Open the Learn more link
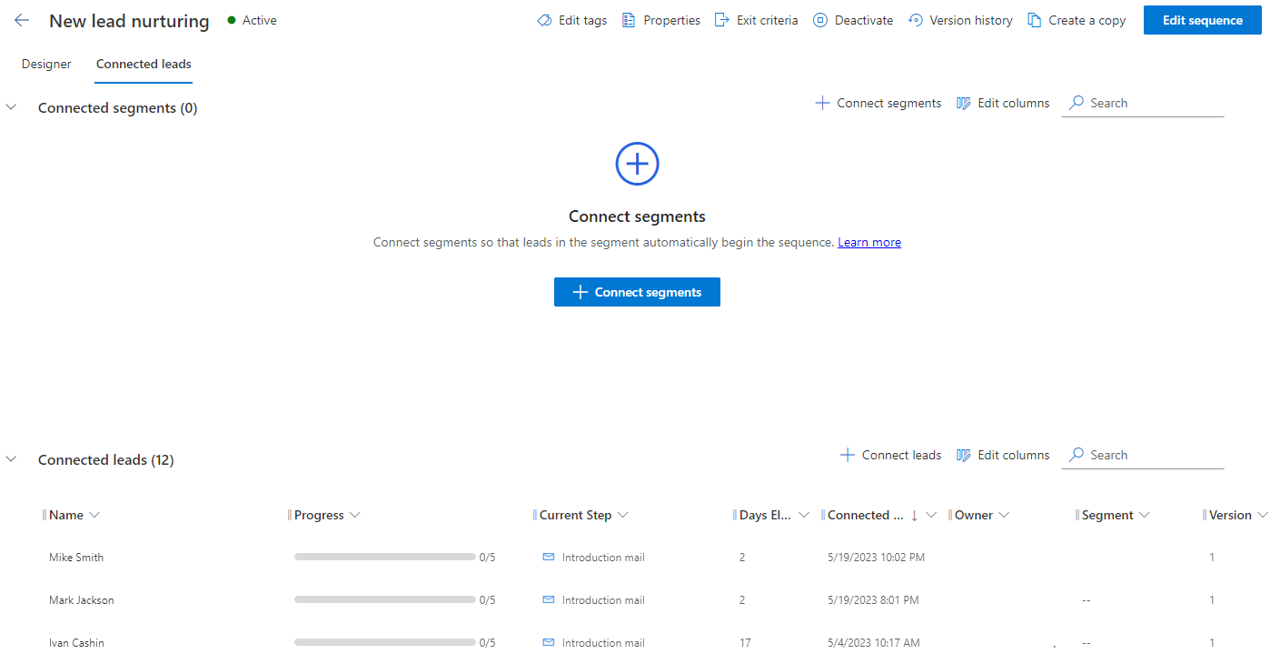The height and width of the screenshot is (664, 1280). point(869,242)
